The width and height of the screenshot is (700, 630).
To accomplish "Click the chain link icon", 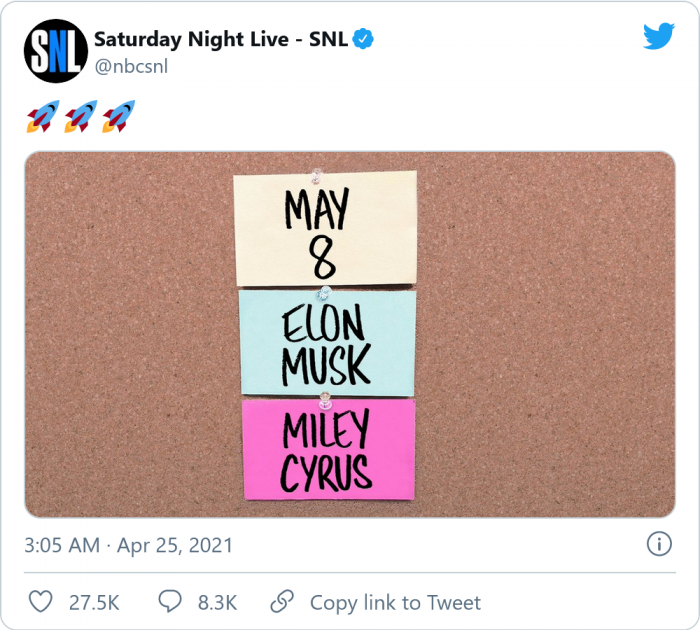I will (283, 602).
